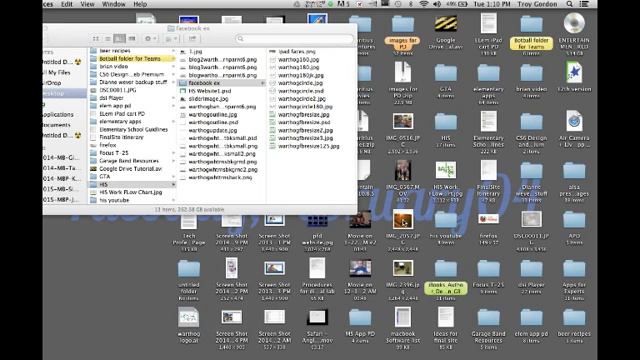Open the Help menu
This screenshot has height=360, width=640.
point(140,4)
